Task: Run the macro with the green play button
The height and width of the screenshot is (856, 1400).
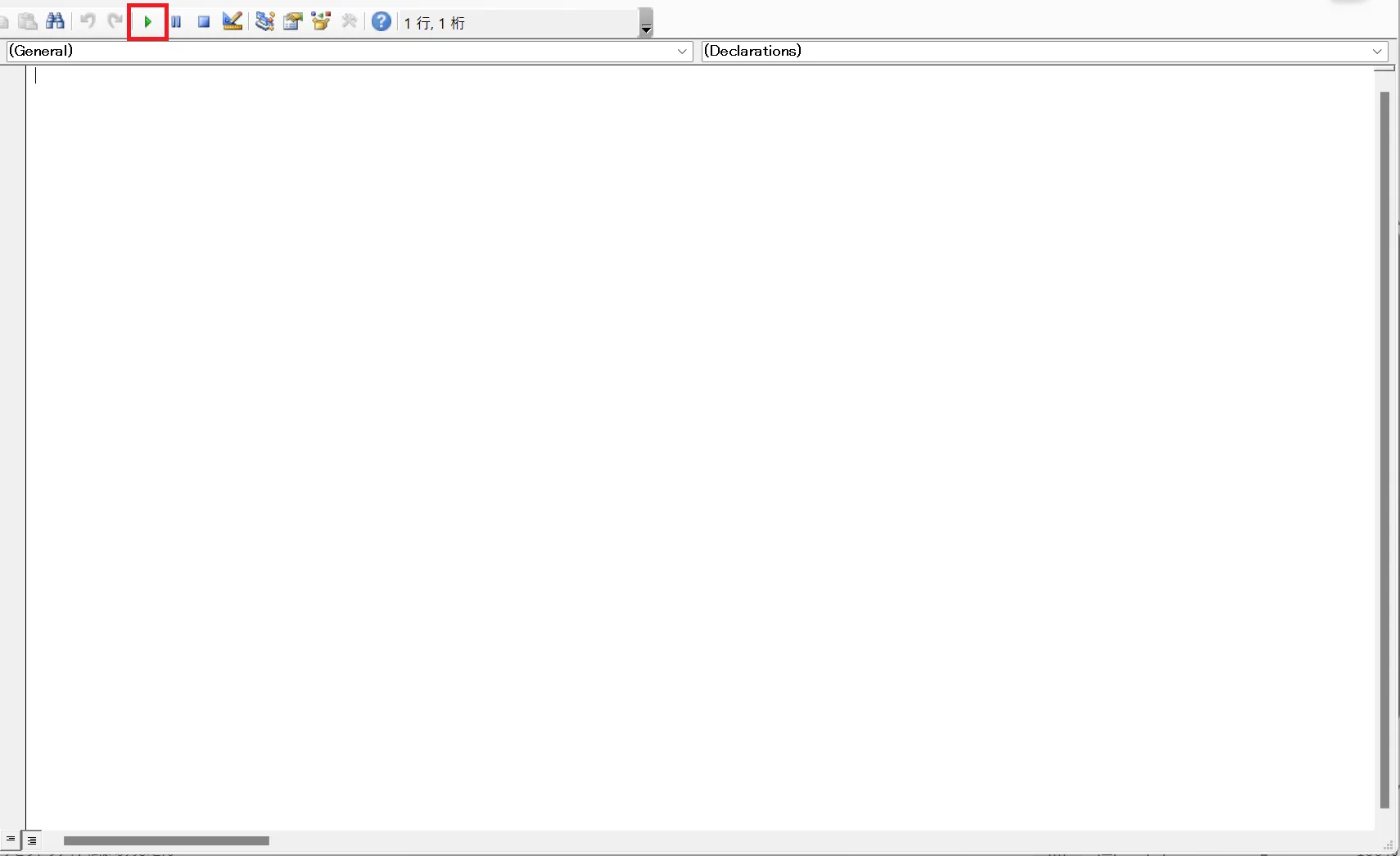Action: click(148, 22)
